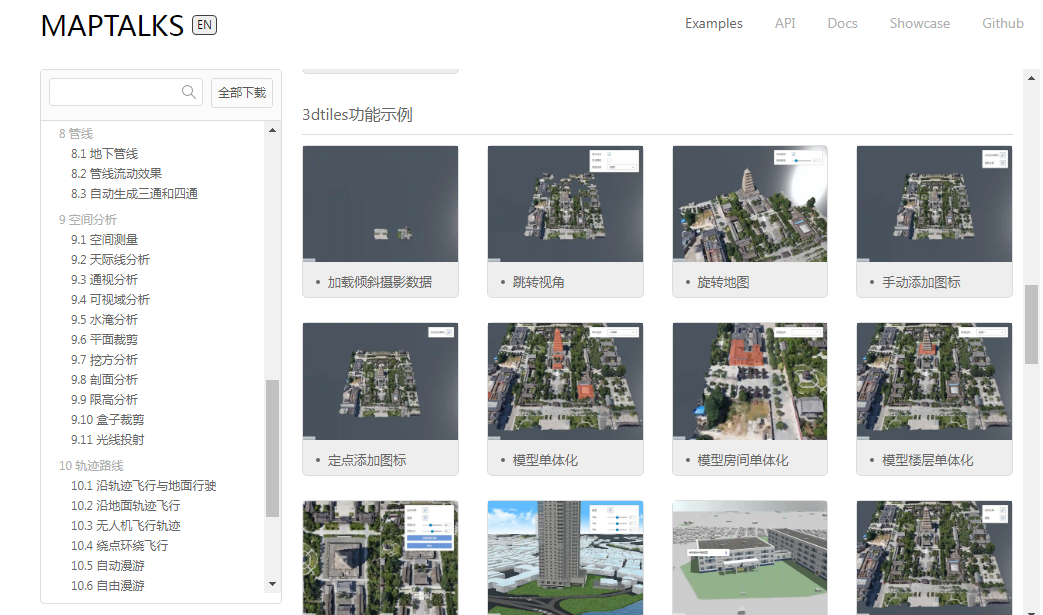
Task: Open 9.5 水淹分析 example
Action: click(x=104, y=319)
